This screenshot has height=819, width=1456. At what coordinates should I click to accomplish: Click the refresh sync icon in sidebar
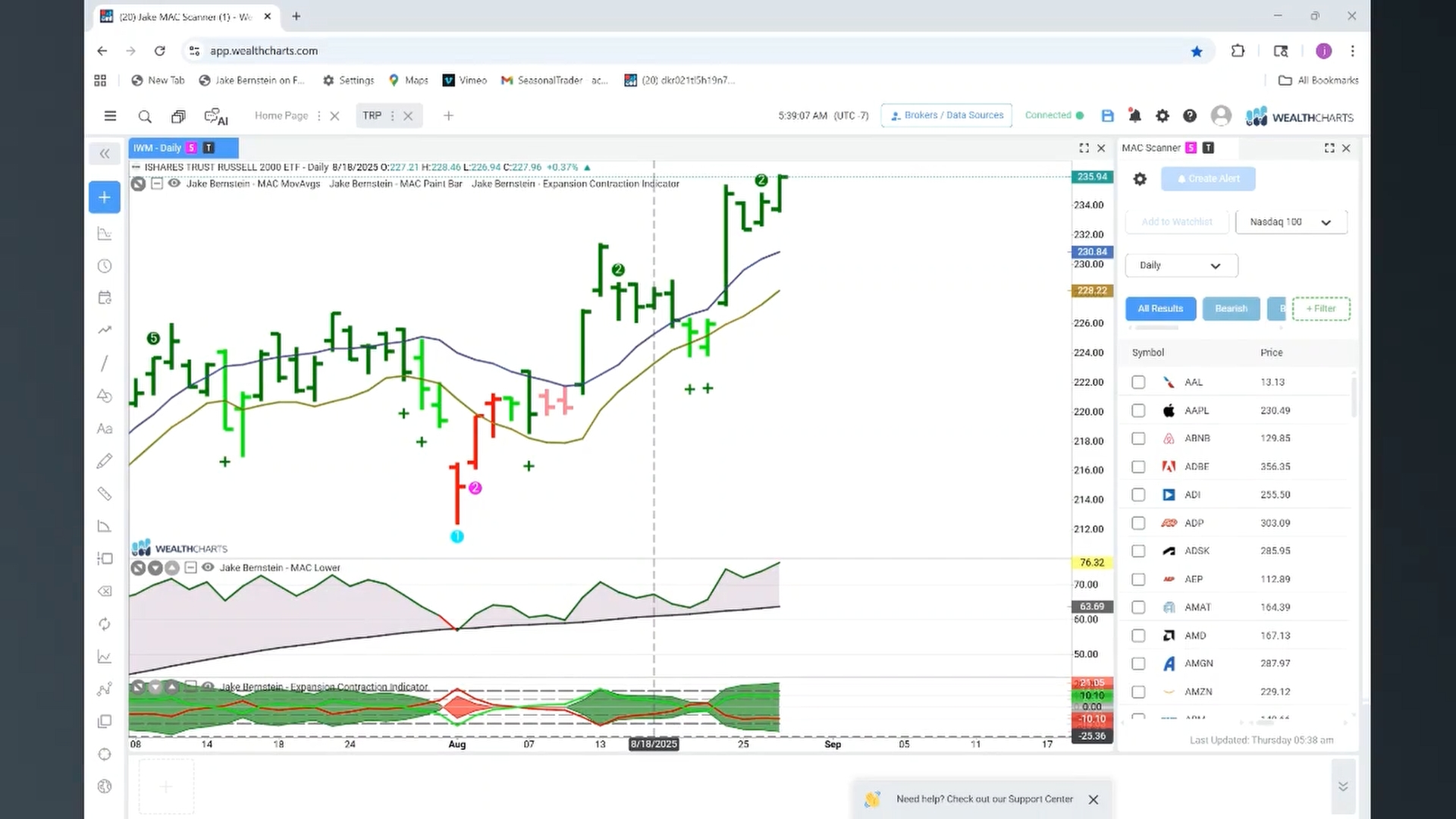[x=105, y=624]
